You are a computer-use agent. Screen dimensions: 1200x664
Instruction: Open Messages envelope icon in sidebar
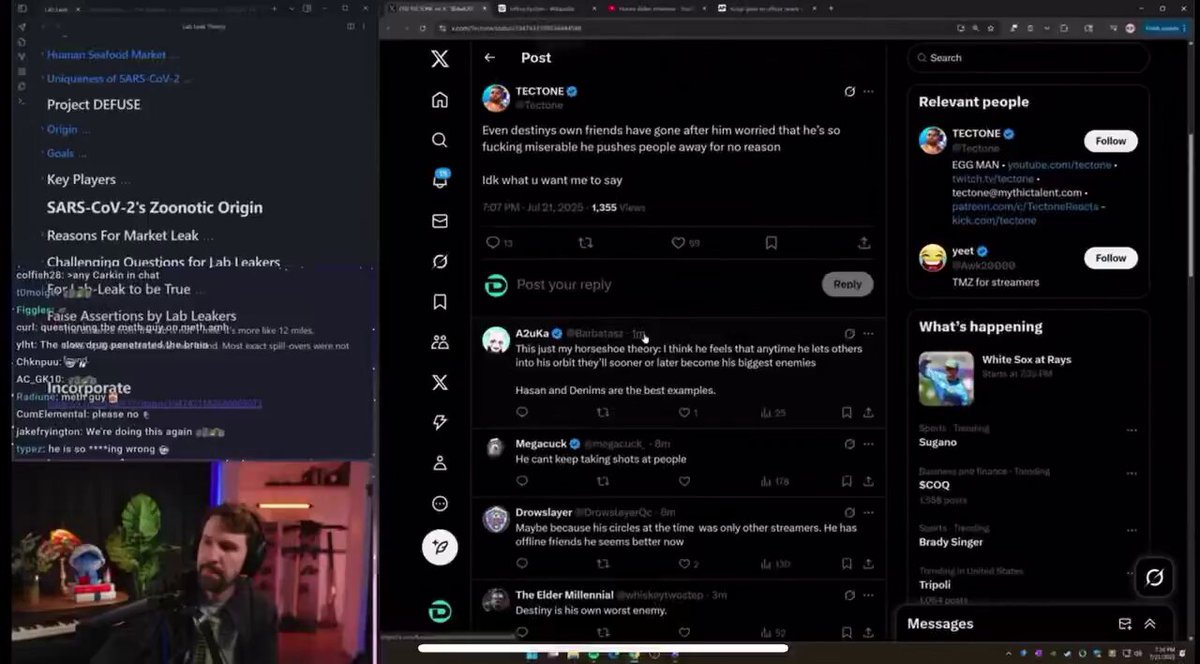point(440,221)
